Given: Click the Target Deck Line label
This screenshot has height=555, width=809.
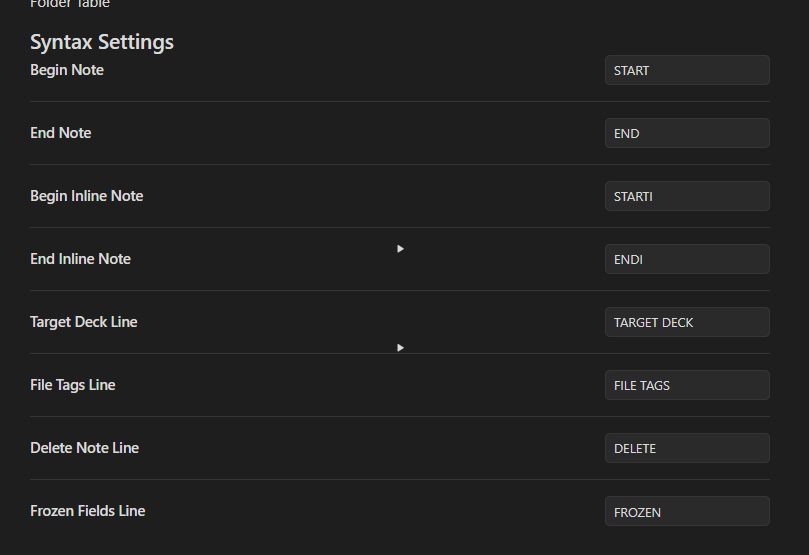Looking at the screenshot, I should pyautogui.click(x=84, y=322).
